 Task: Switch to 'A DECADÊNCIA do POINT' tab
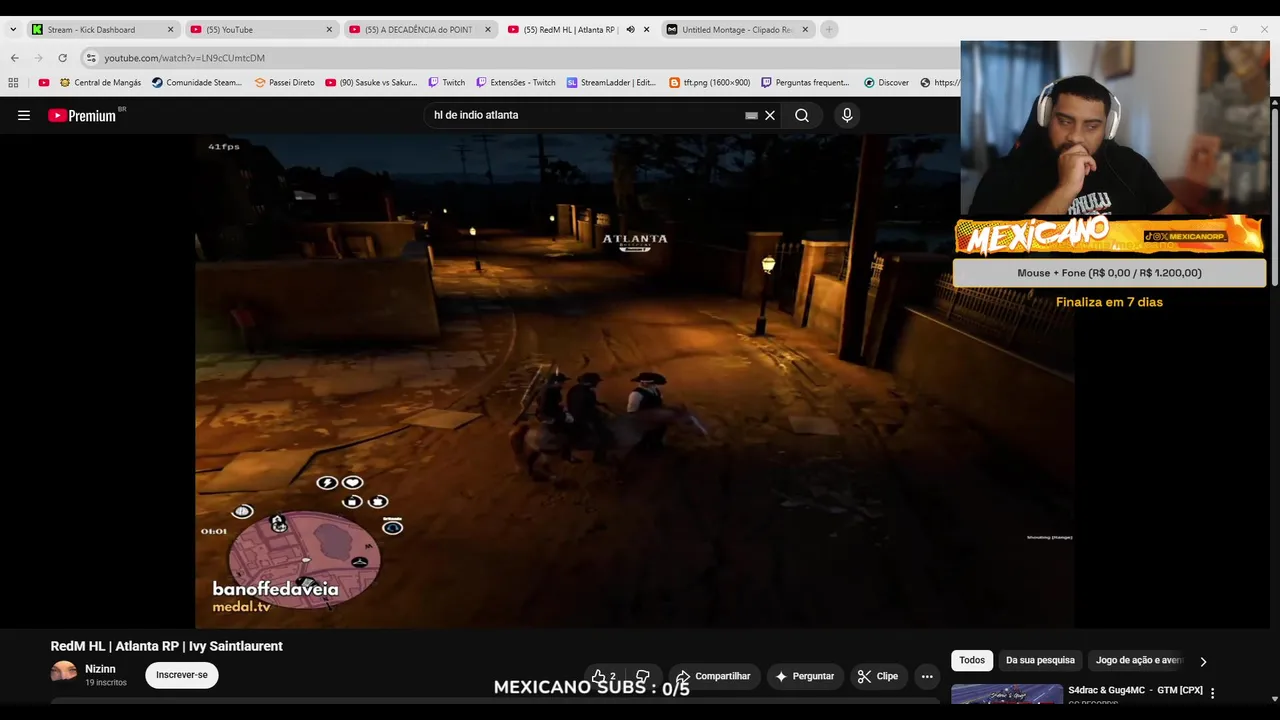[418, 30]
